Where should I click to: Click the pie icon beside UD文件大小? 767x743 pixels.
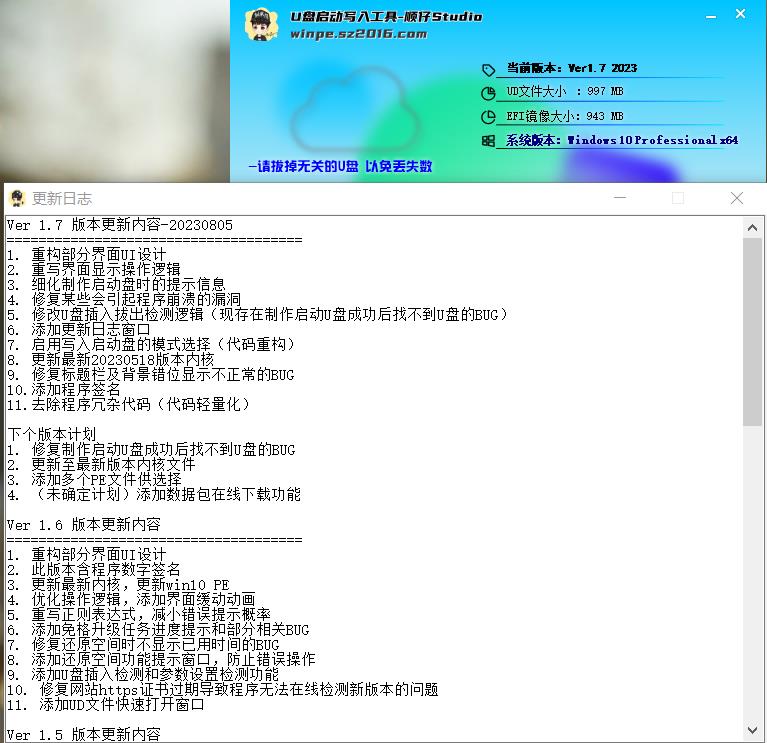[x=488, y=93]
